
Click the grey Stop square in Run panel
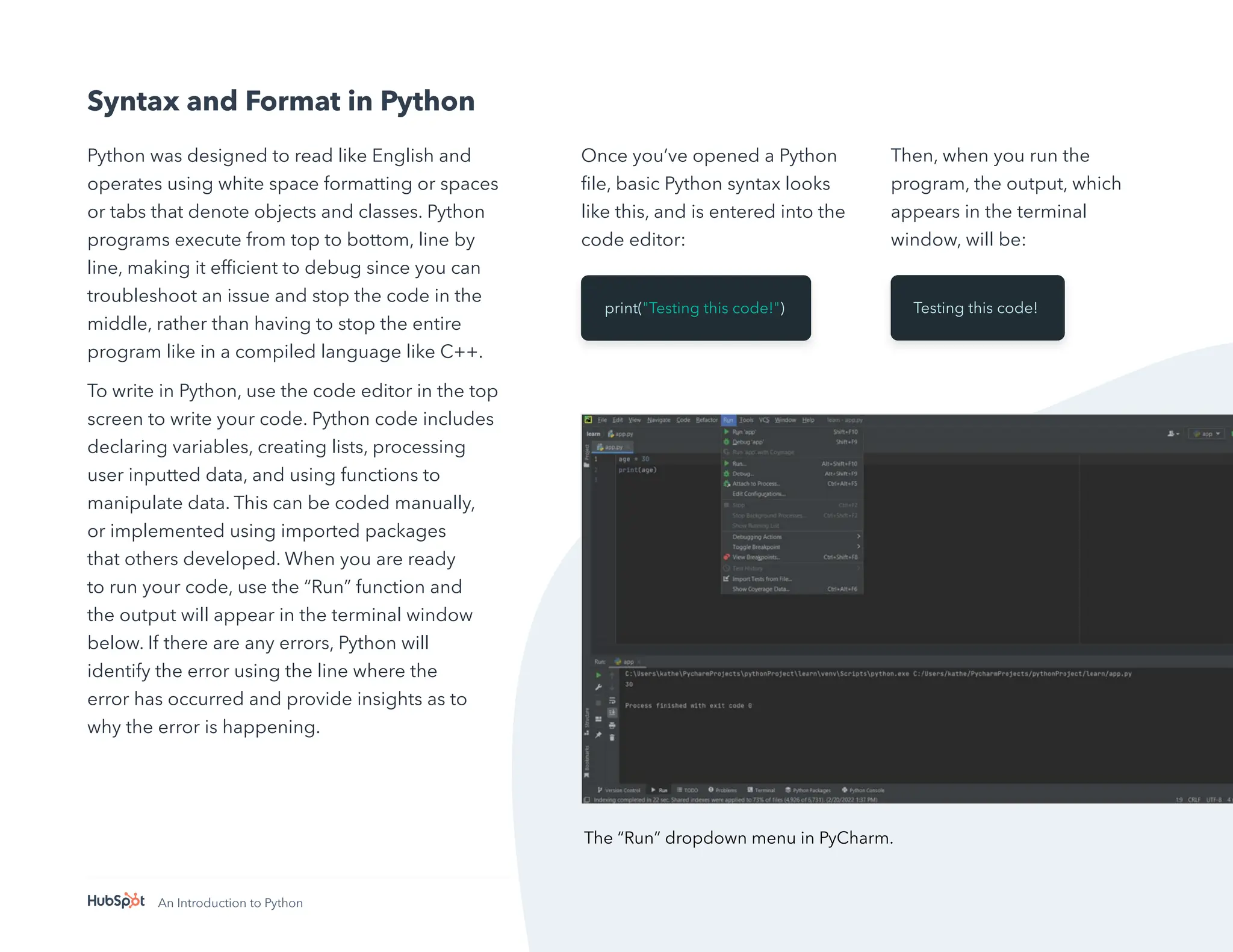pyautogui.click(x=598, y=703)
